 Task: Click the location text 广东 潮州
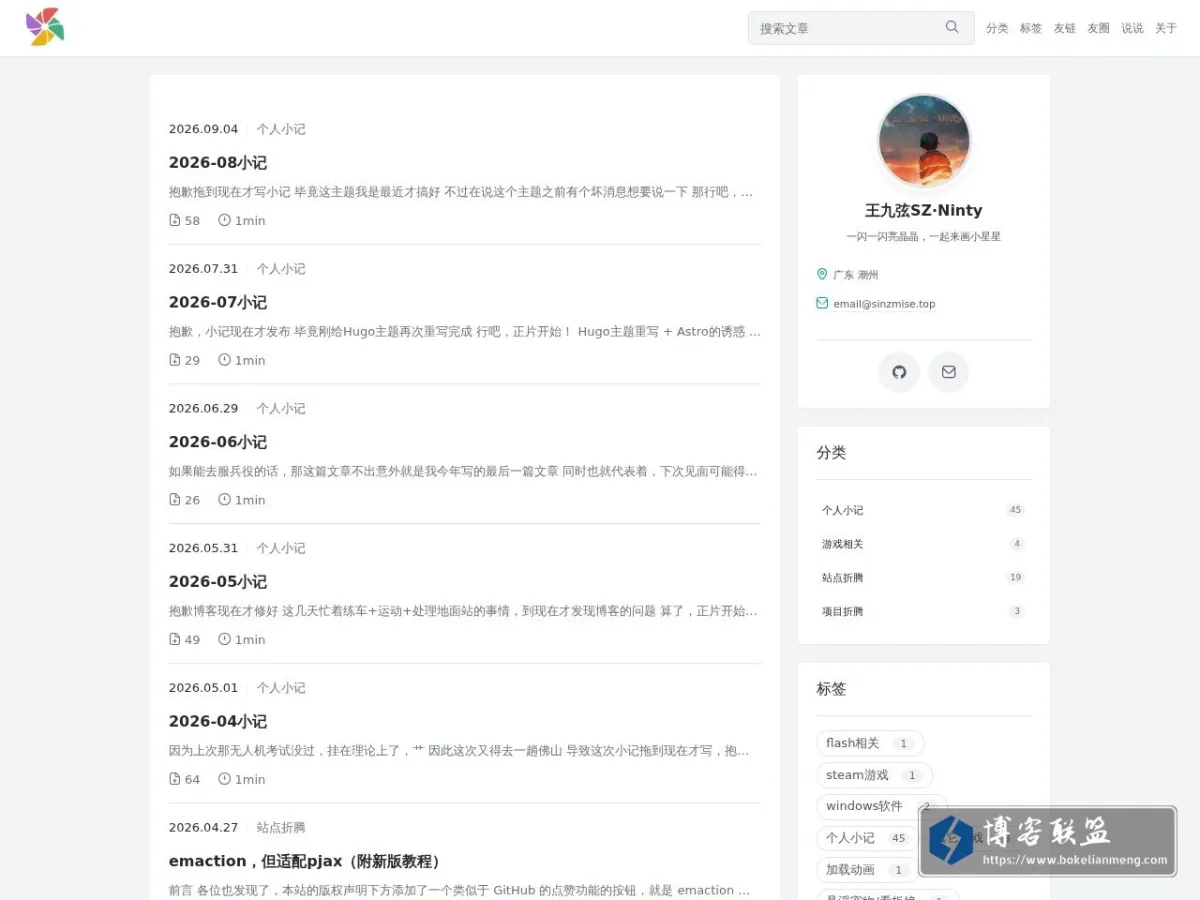[855, 275]
